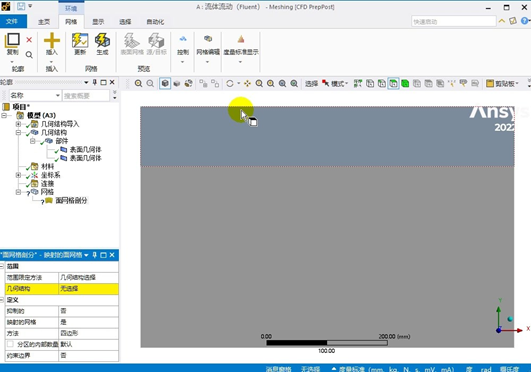Viewport: 531px width, 372px height.
Task: Collapse the 网格 tree node
Action: coord(18,192)
